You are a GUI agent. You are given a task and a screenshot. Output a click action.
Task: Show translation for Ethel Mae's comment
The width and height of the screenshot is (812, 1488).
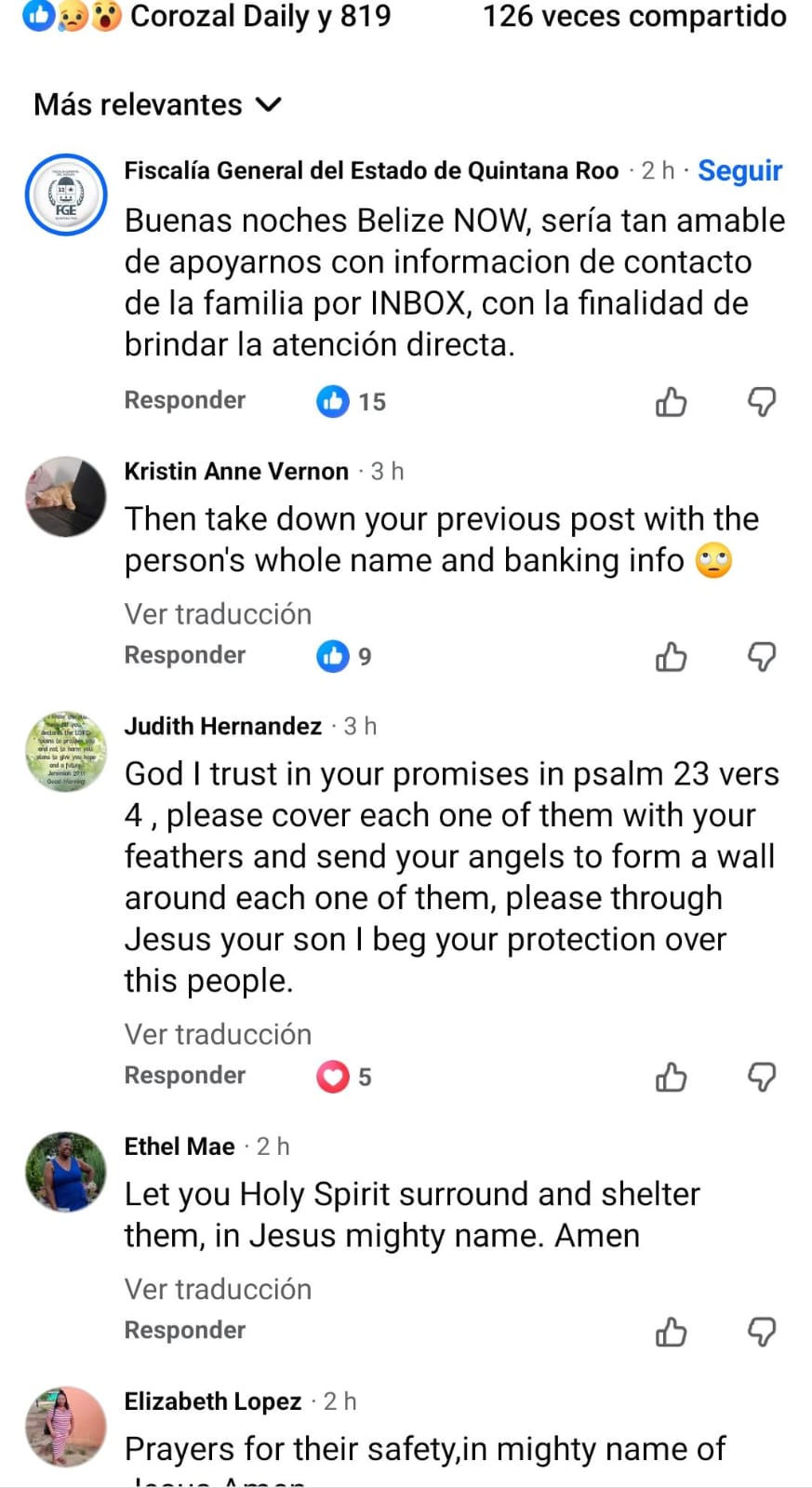[x=218, y=1290]
